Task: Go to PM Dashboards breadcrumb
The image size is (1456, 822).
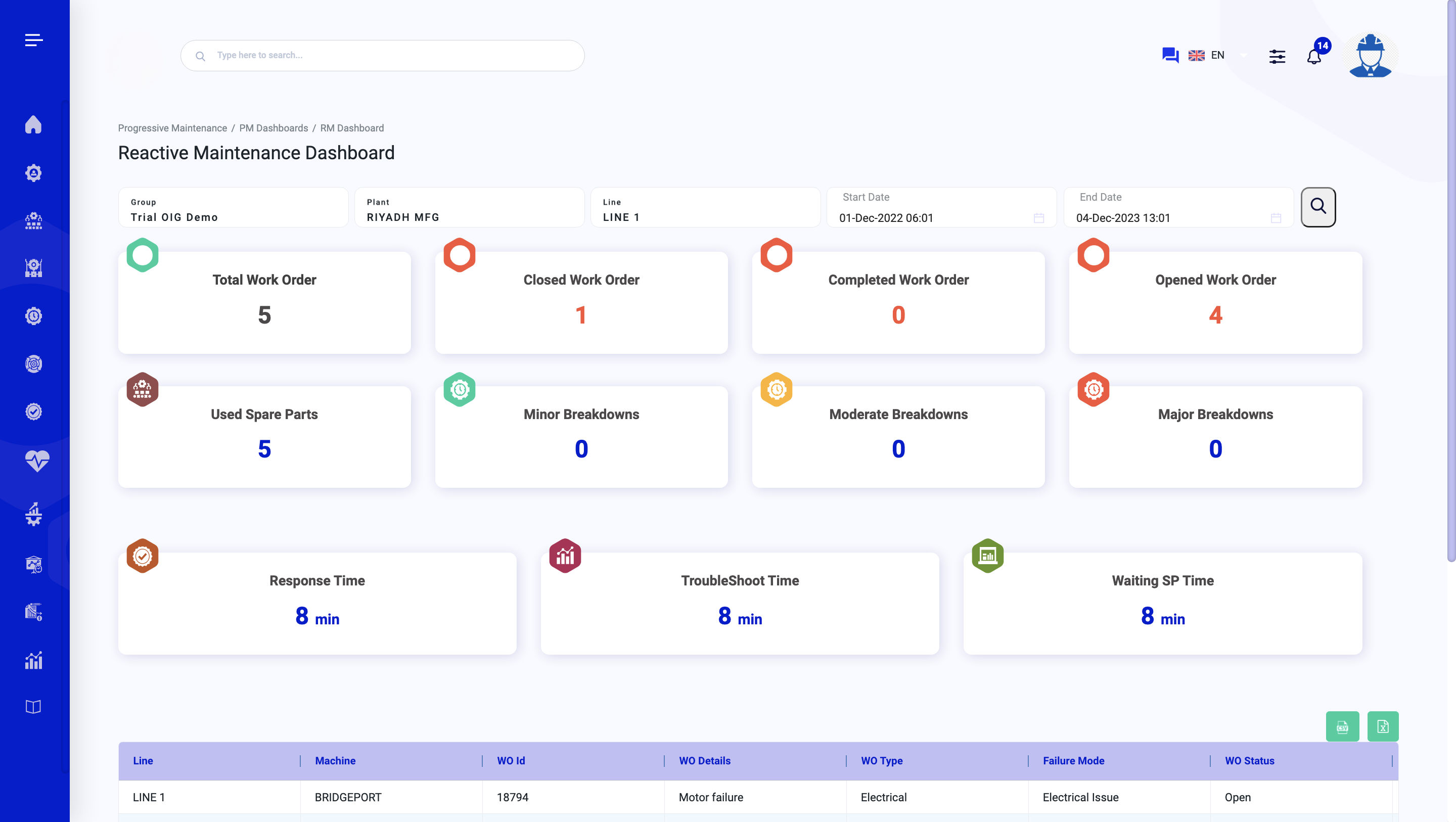Action: click(274, 128)
